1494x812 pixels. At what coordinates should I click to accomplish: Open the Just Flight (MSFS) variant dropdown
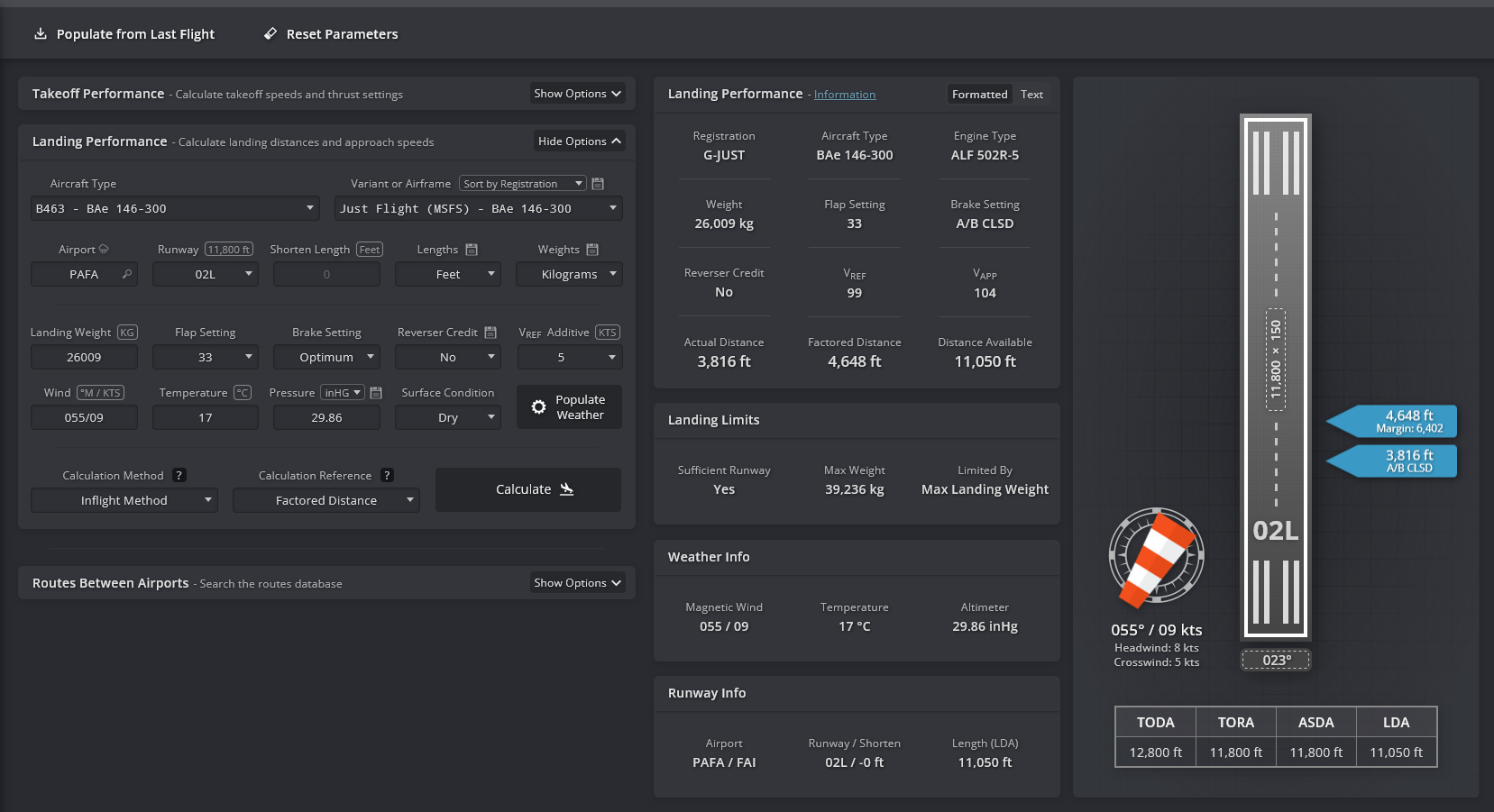479,208
